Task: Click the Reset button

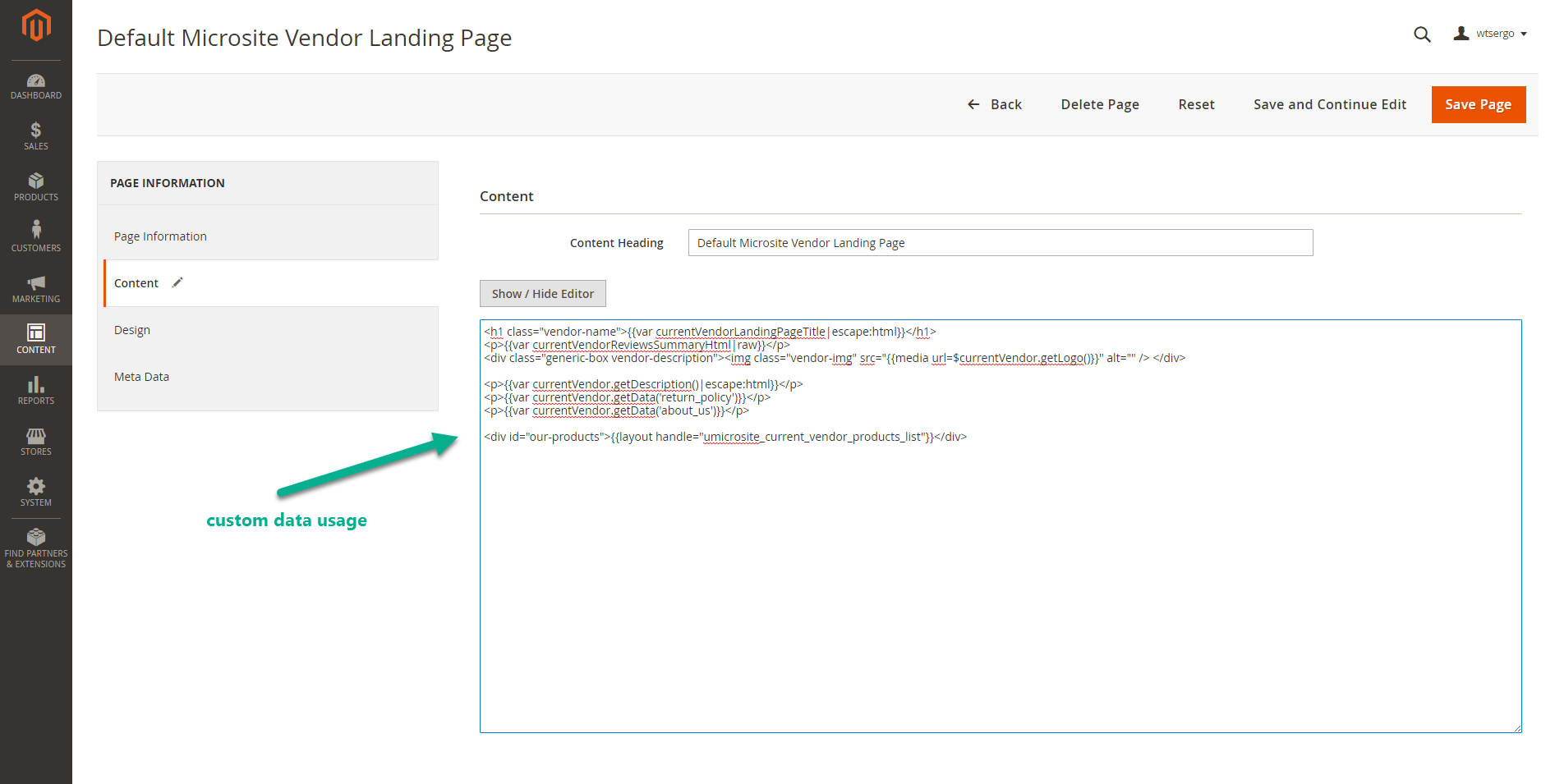Action: point(1196,104)
